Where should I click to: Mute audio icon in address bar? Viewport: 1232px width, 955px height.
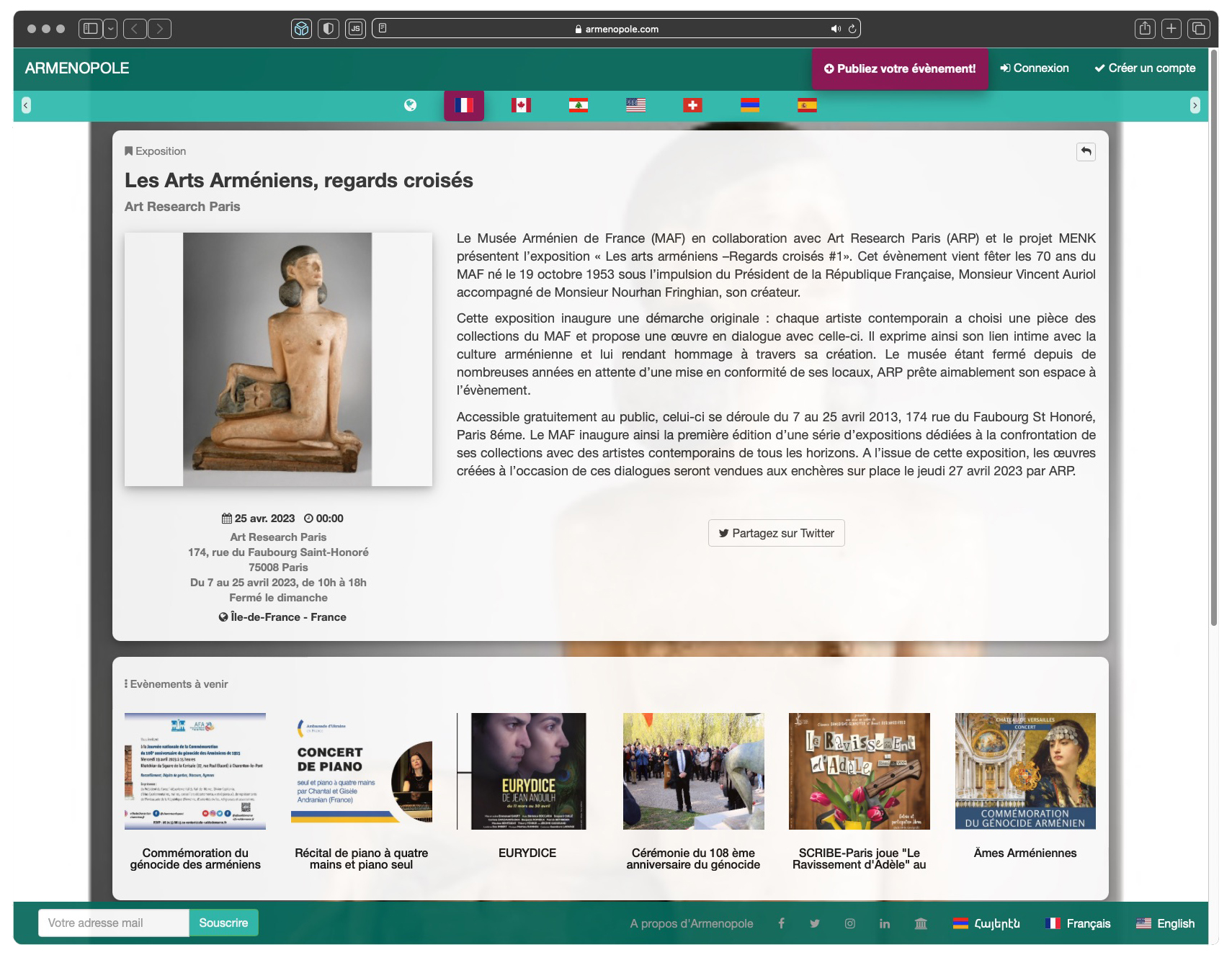[x=836, y=29]
